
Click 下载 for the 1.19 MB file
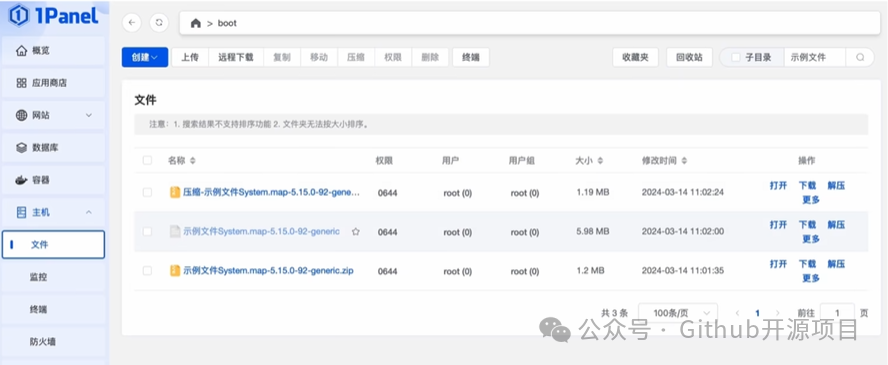pyautogui.click(x=808, y=185)
